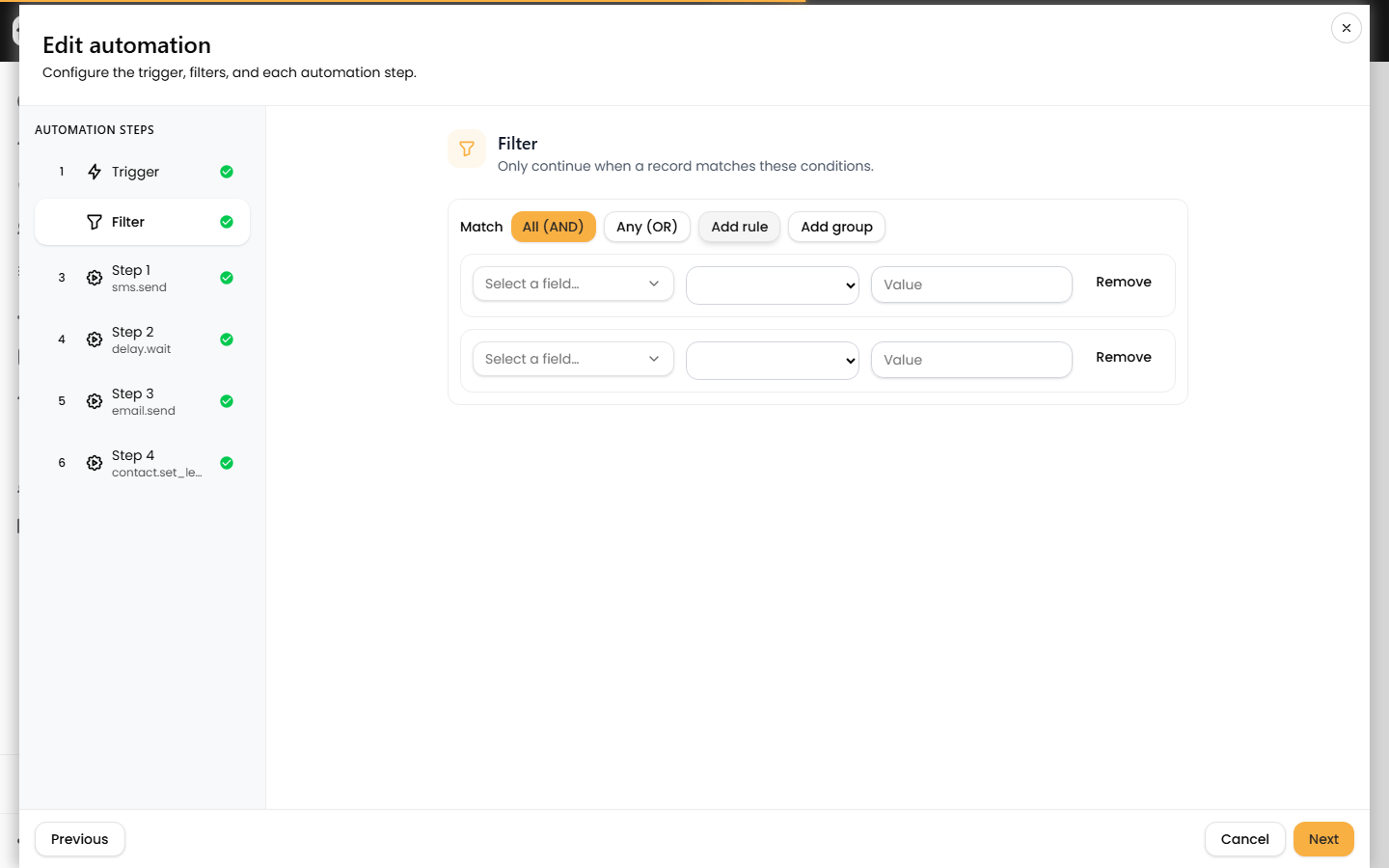This screenshot has width=1389, height=868.
Task: Click the gear icon for Step 4
Action: pyautogui.click(x=95, y=463)
